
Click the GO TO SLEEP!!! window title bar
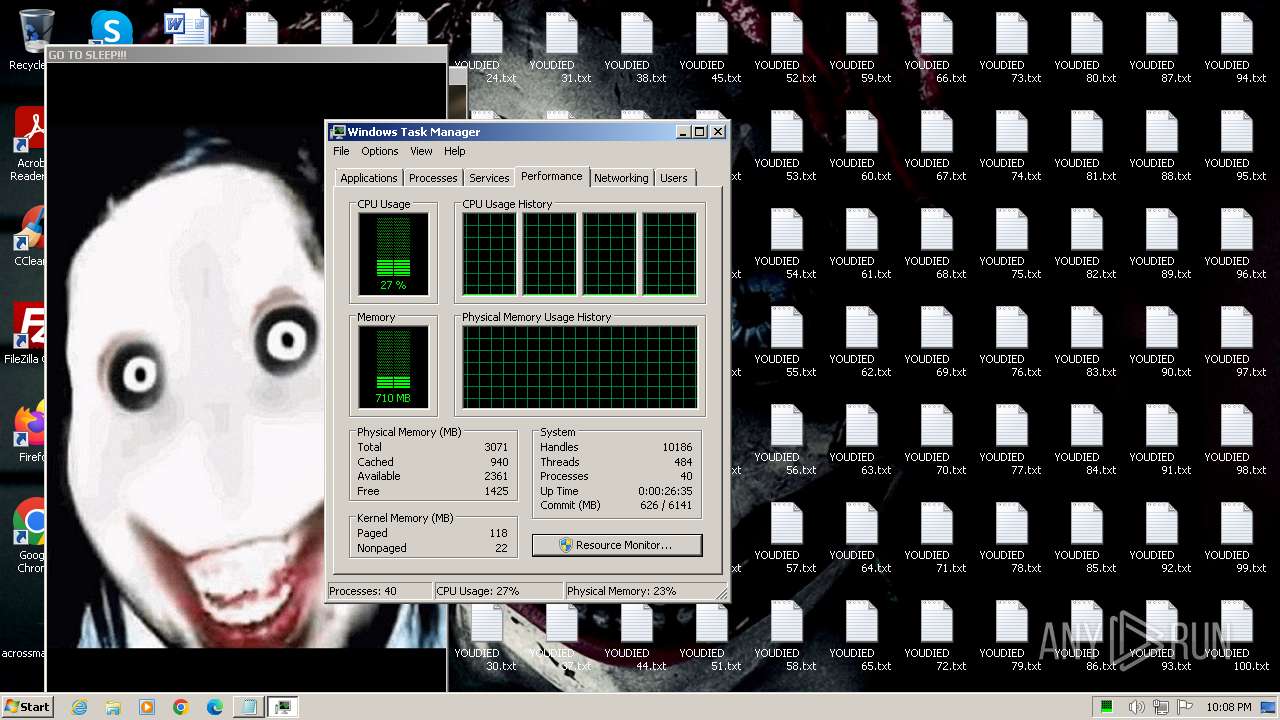tap(246, 54)
